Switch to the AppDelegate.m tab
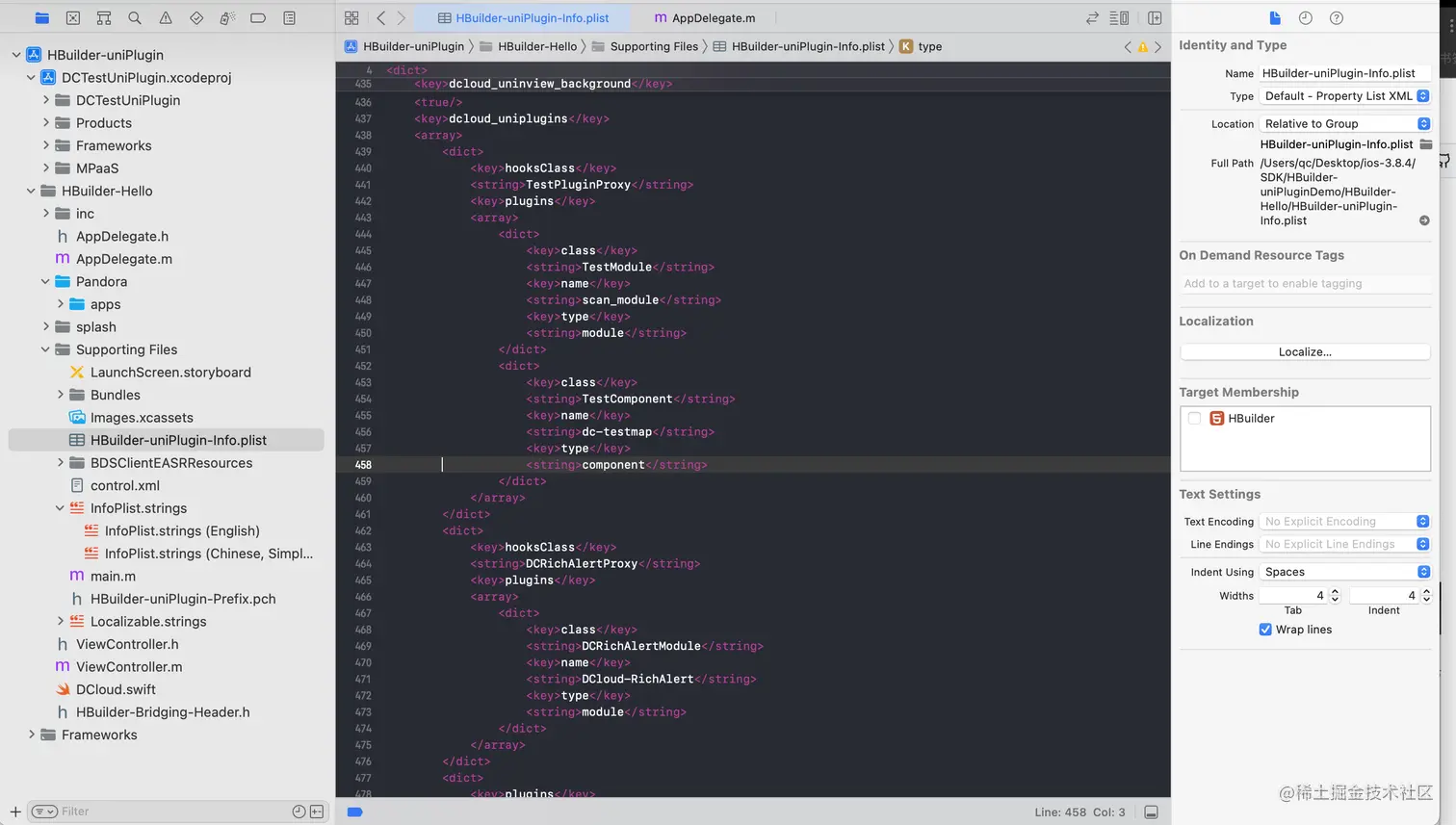The image size is (1456, 825). [x=705, y=17]
